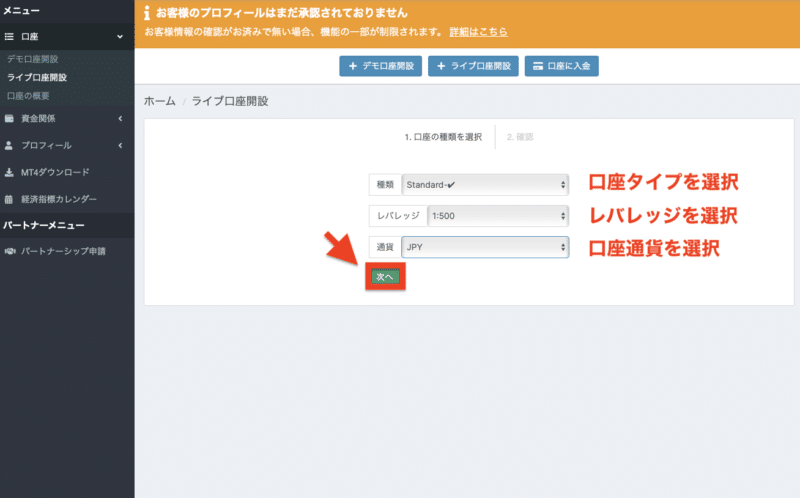Open the 通貨 JPY dropdown

coord(485,247)
